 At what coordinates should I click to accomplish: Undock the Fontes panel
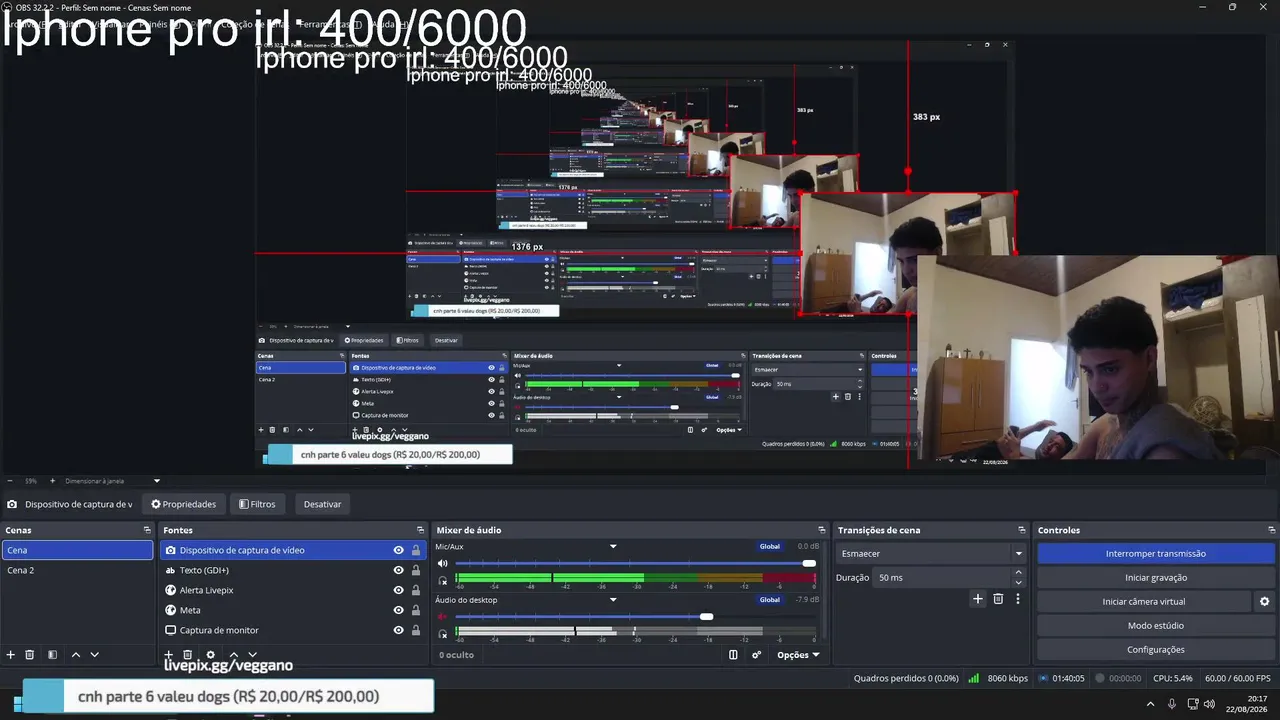[x=421, y=530]
